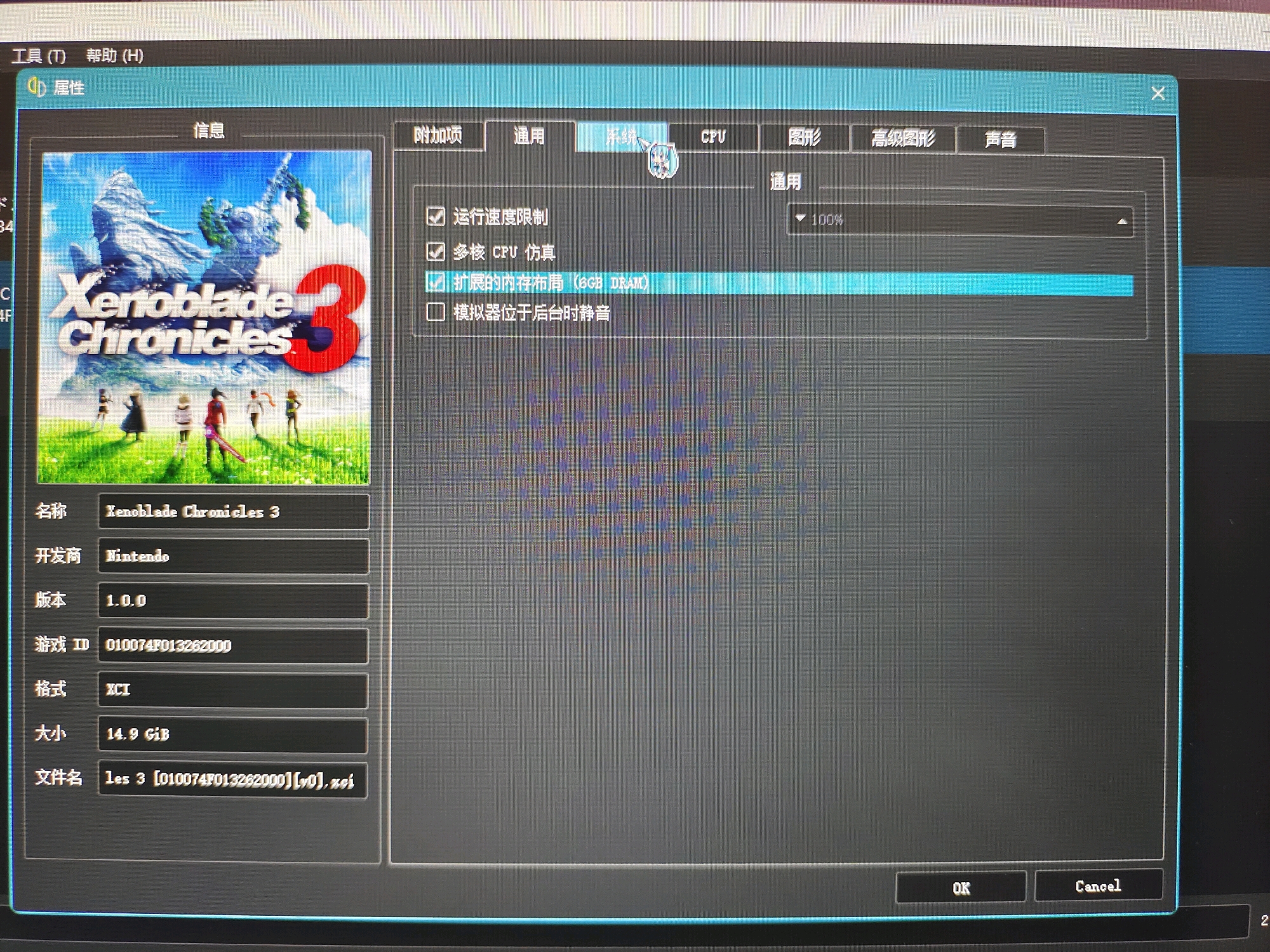
Task: Click the 大小 label
Action: [51, 733]
